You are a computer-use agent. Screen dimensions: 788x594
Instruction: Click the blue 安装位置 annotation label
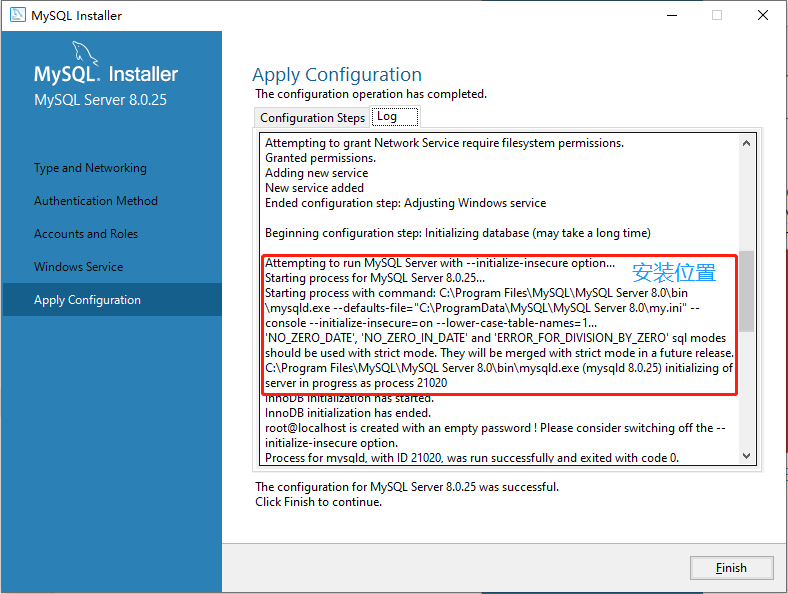click(673, 273)
